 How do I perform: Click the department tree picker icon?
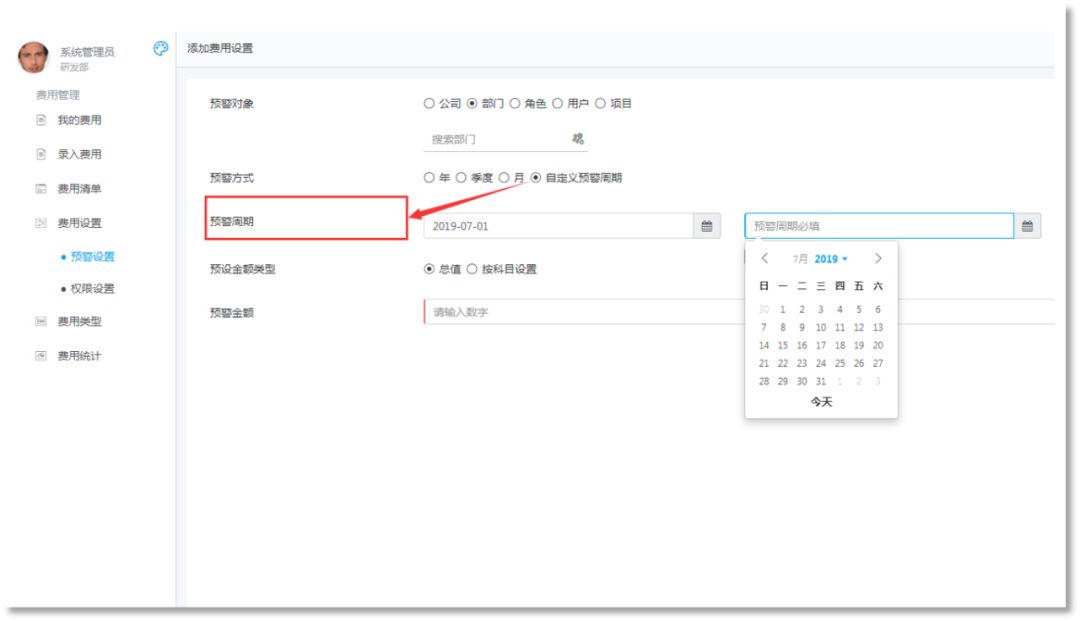578,138
